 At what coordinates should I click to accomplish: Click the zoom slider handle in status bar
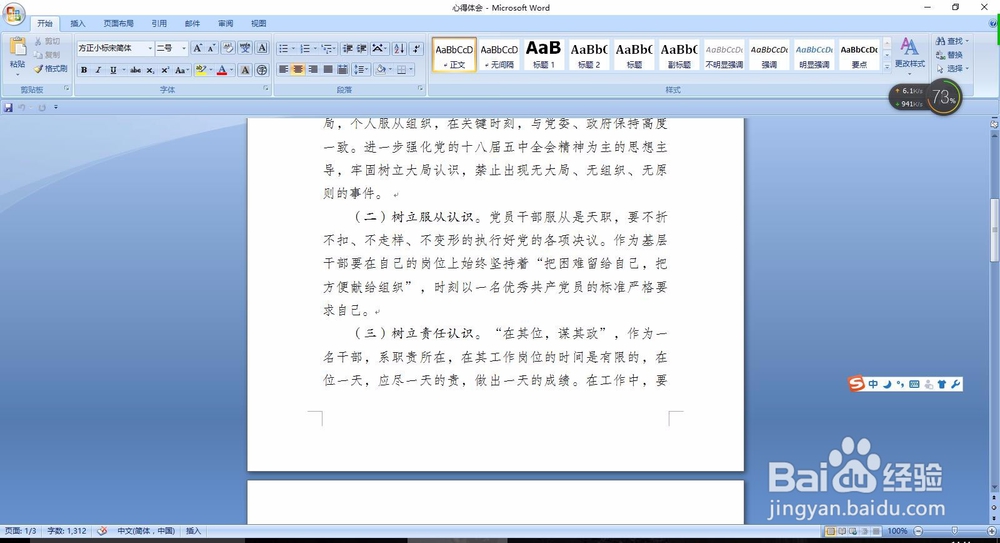pos(955,531)
